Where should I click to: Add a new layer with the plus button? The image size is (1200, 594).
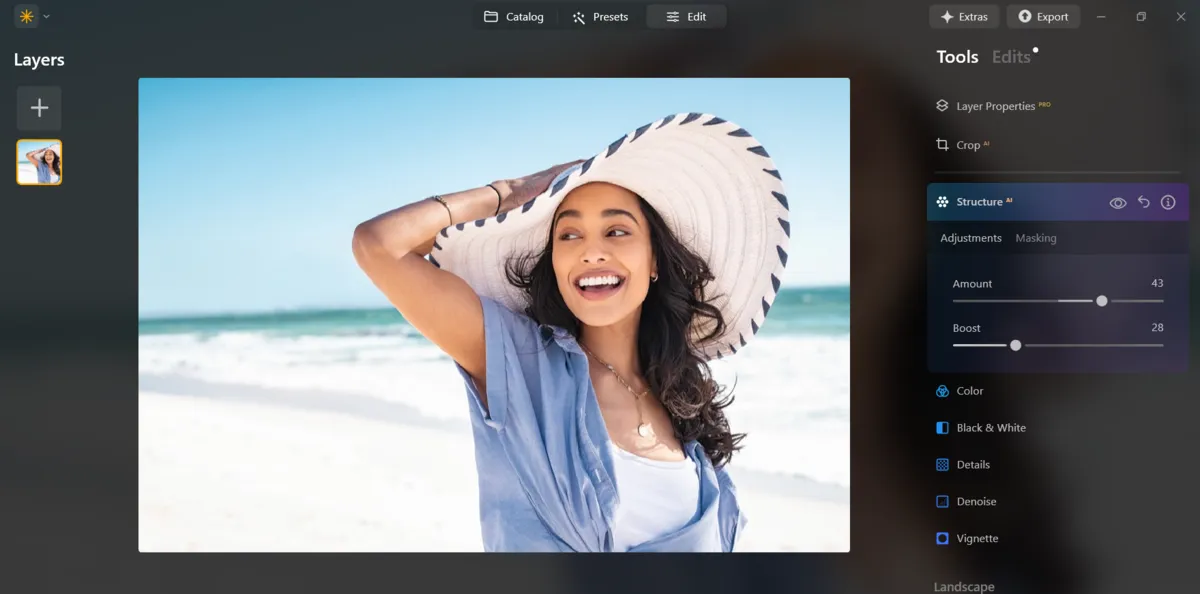(38, 108)
